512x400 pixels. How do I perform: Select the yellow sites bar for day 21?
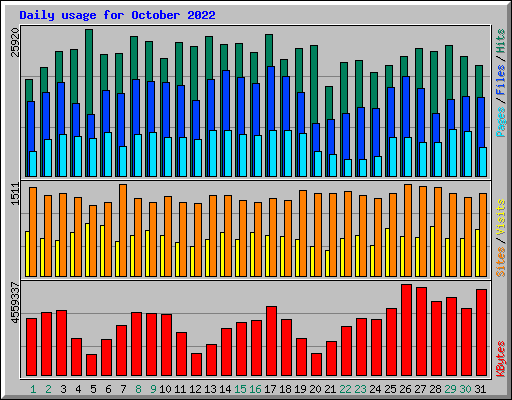pyautogui.click(x=327, y=263)
